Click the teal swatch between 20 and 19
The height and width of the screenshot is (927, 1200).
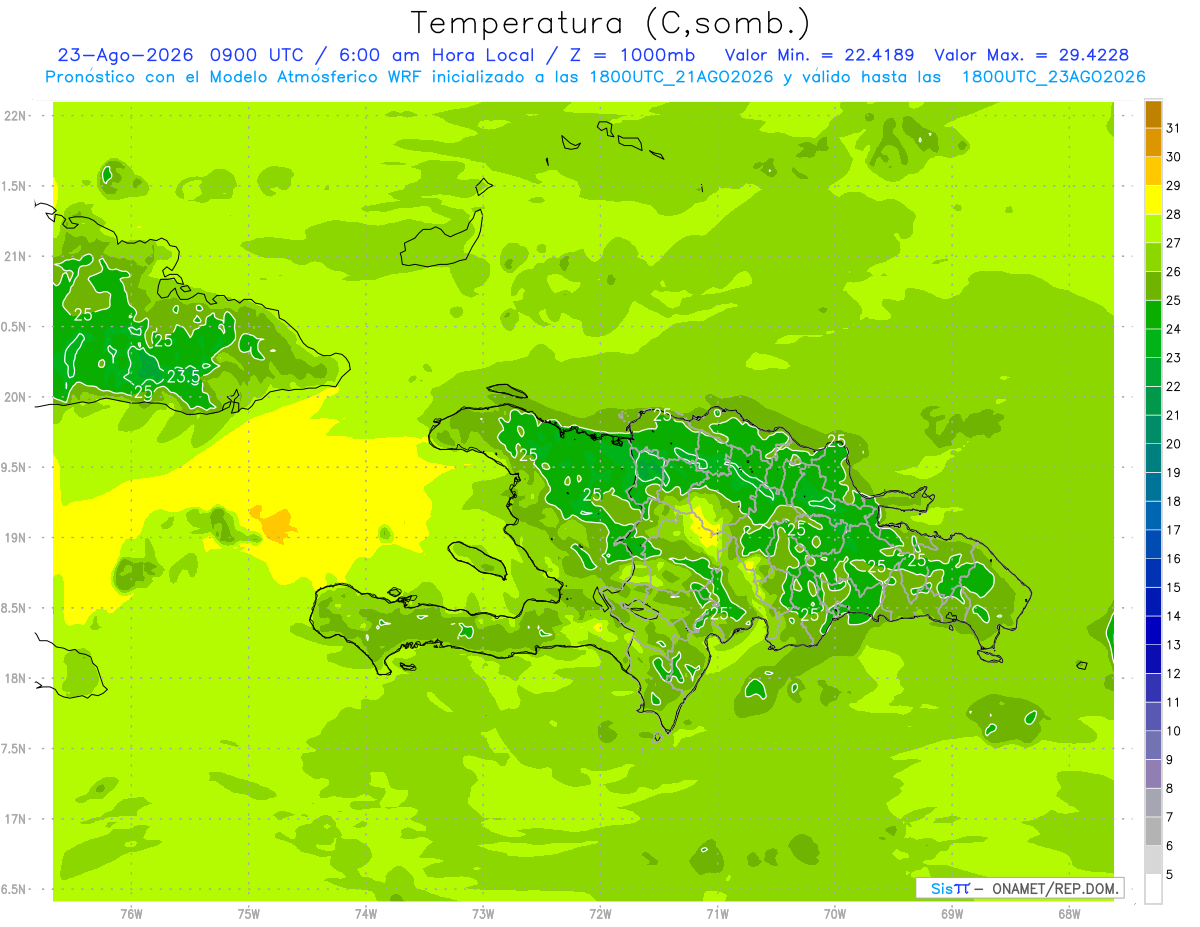coord(1153,458)
